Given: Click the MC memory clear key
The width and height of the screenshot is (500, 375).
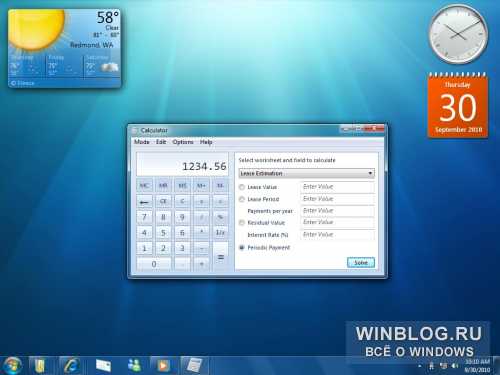Looking at the screenshot, I should [144, 186].
